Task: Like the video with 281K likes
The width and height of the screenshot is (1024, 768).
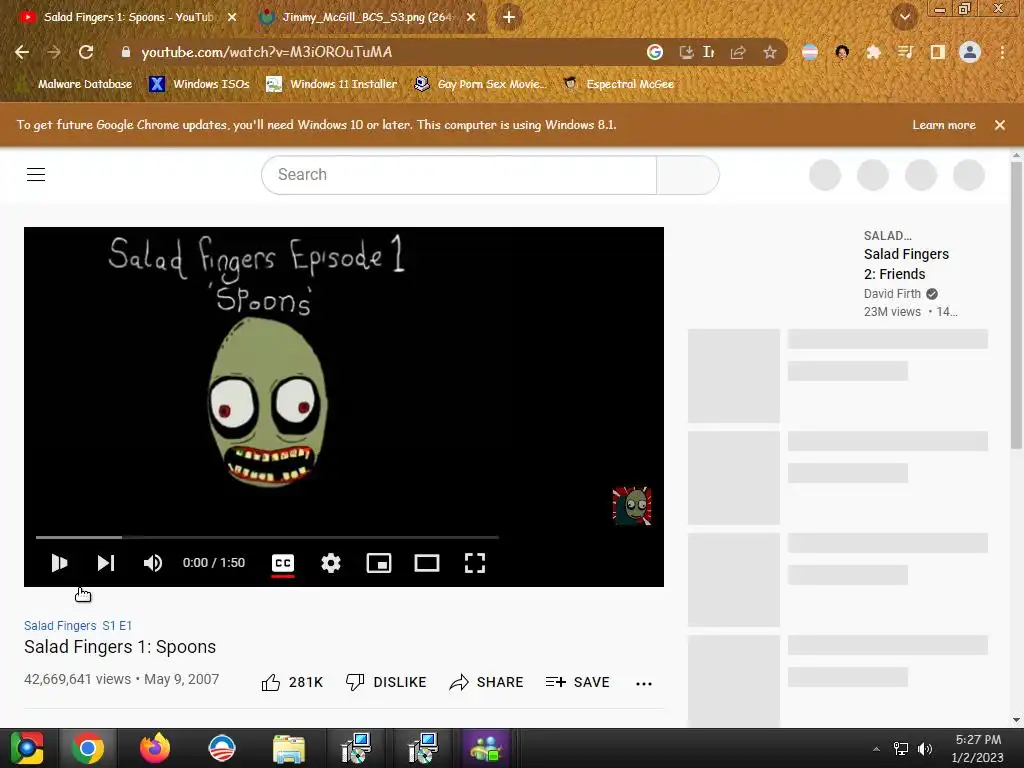Action: [292, 682]
